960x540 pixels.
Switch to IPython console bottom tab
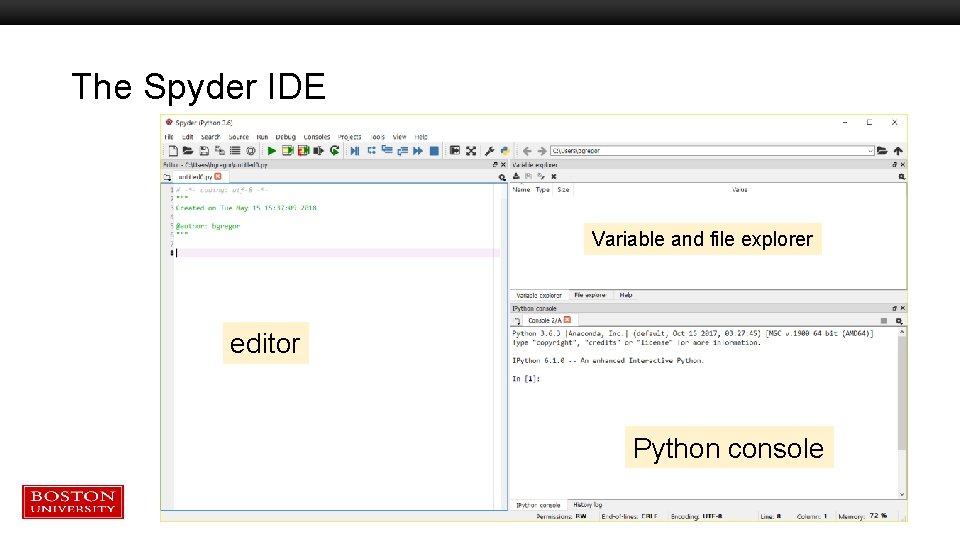click(x=538, y=505)
